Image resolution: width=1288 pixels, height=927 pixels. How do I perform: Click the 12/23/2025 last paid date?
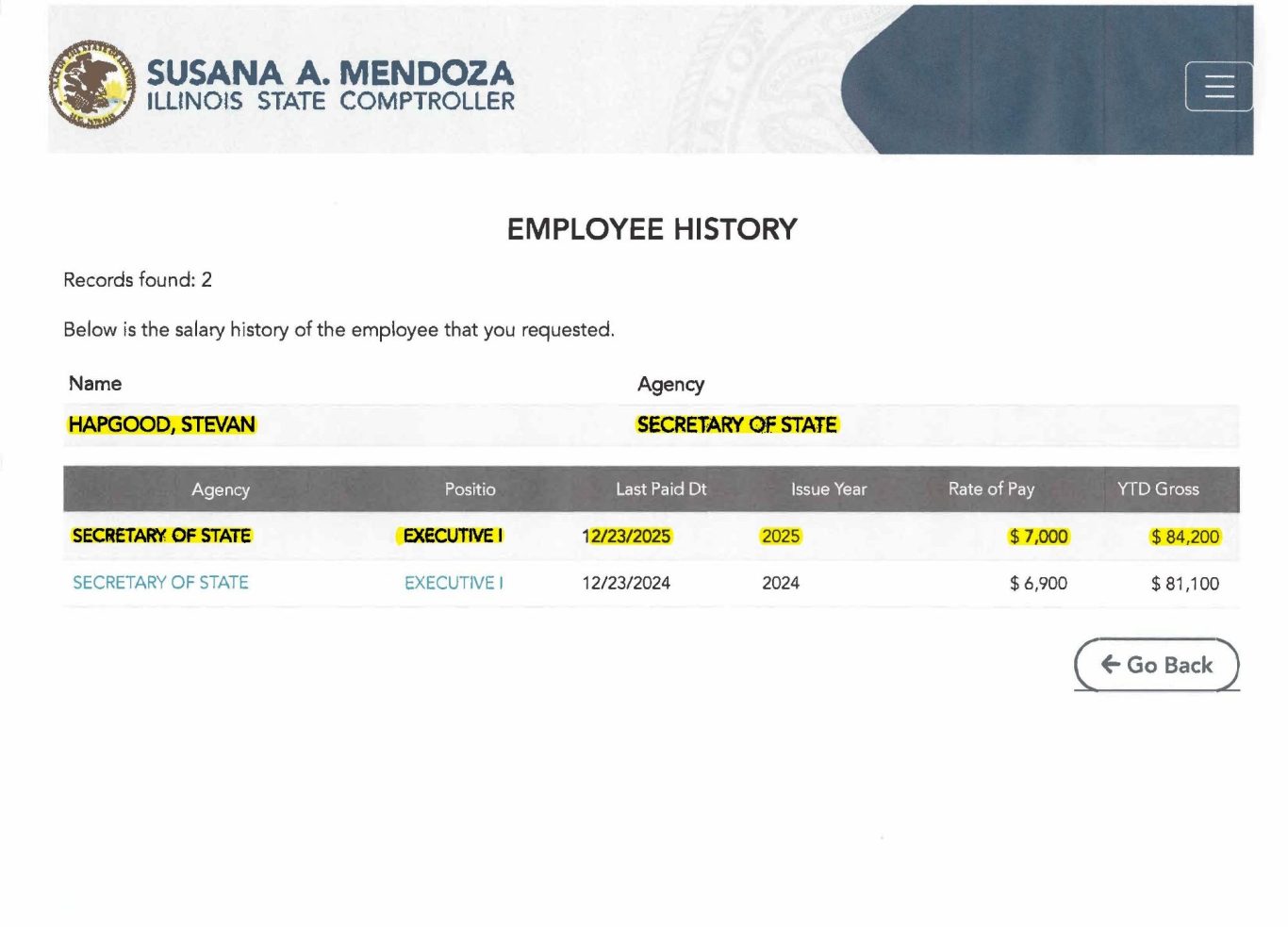coord(626,537)
